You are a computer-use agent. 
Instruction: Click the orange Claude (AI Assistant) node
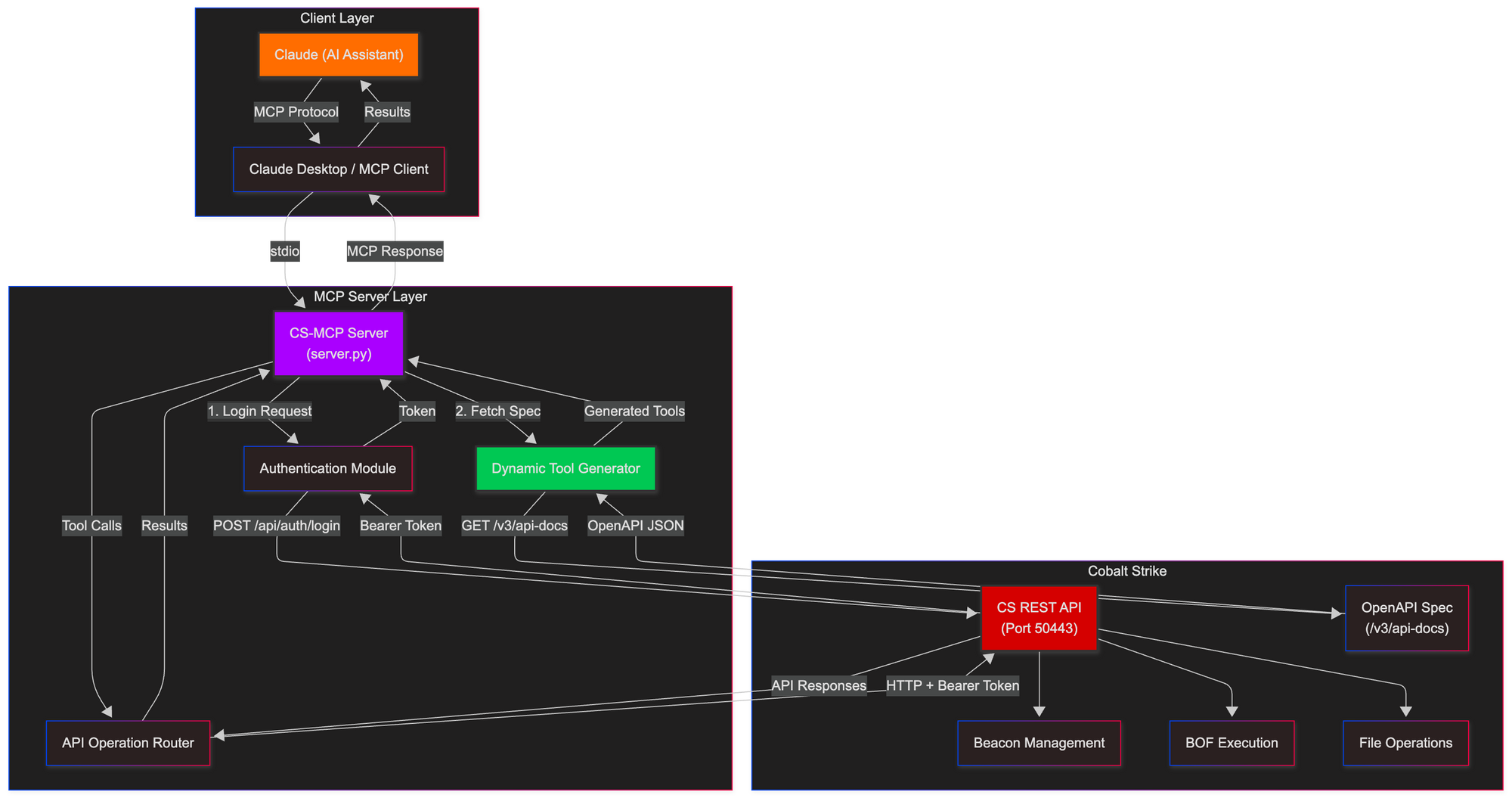[338, 54]
